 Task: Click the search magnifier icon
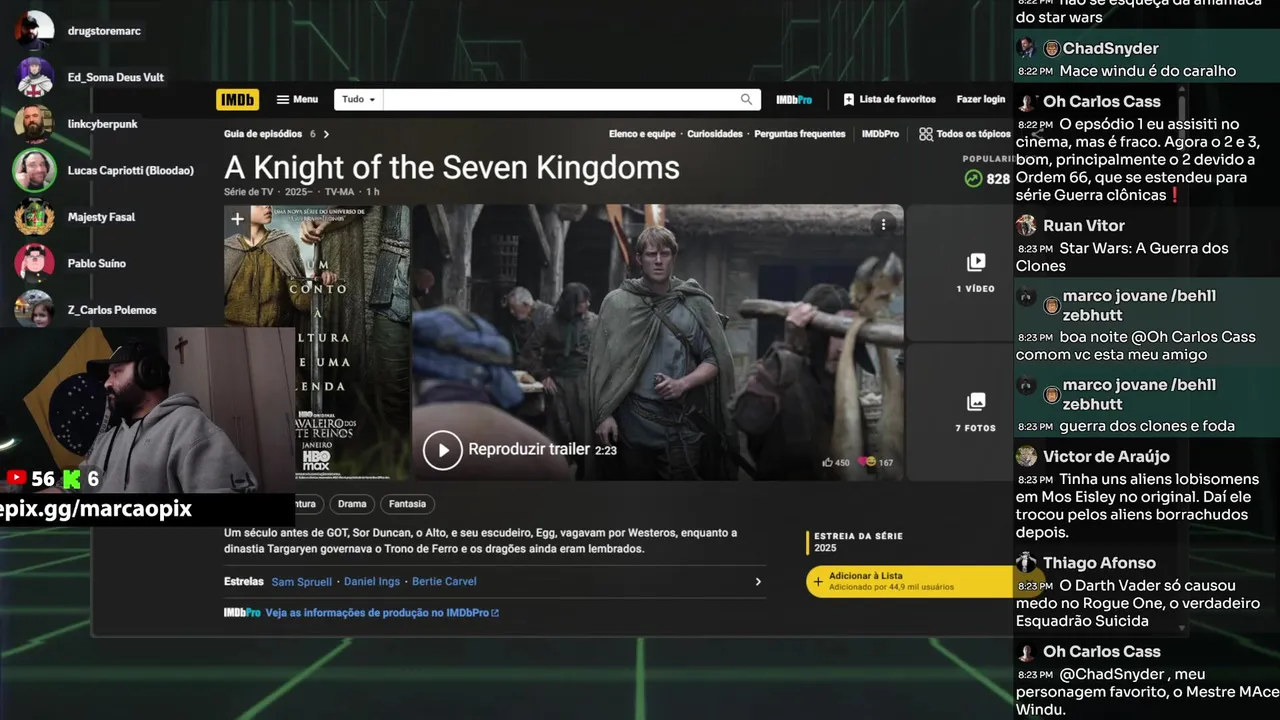(x=746, y=100)
